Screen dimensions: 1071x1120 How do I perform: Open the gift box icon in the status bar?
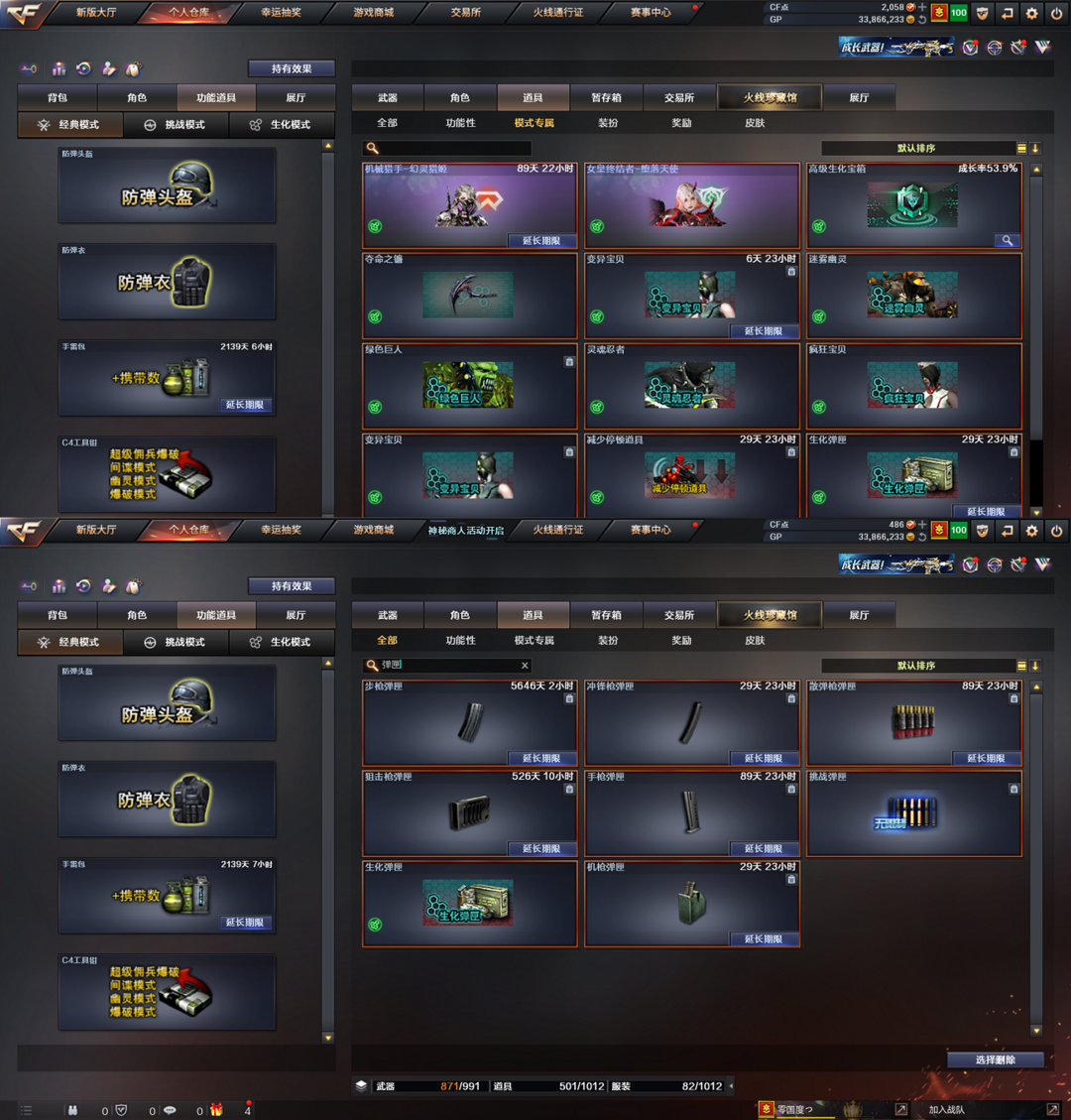pyautogui.click(x=216, y=1110)
